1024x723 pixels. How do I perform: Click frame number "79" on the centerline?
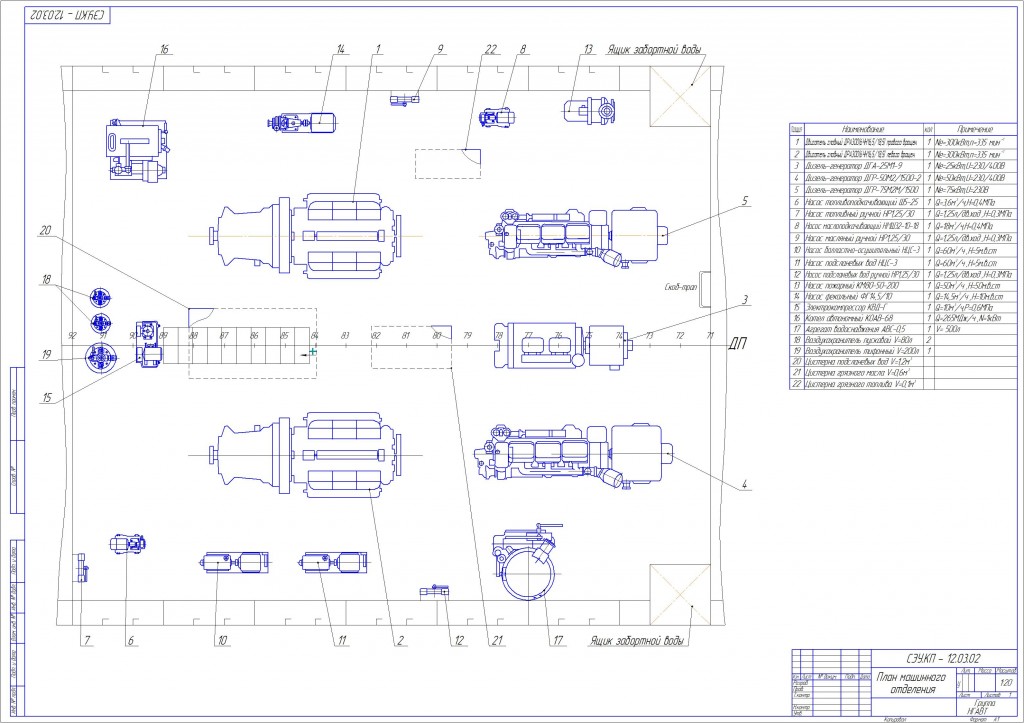(x=468, y=336)
